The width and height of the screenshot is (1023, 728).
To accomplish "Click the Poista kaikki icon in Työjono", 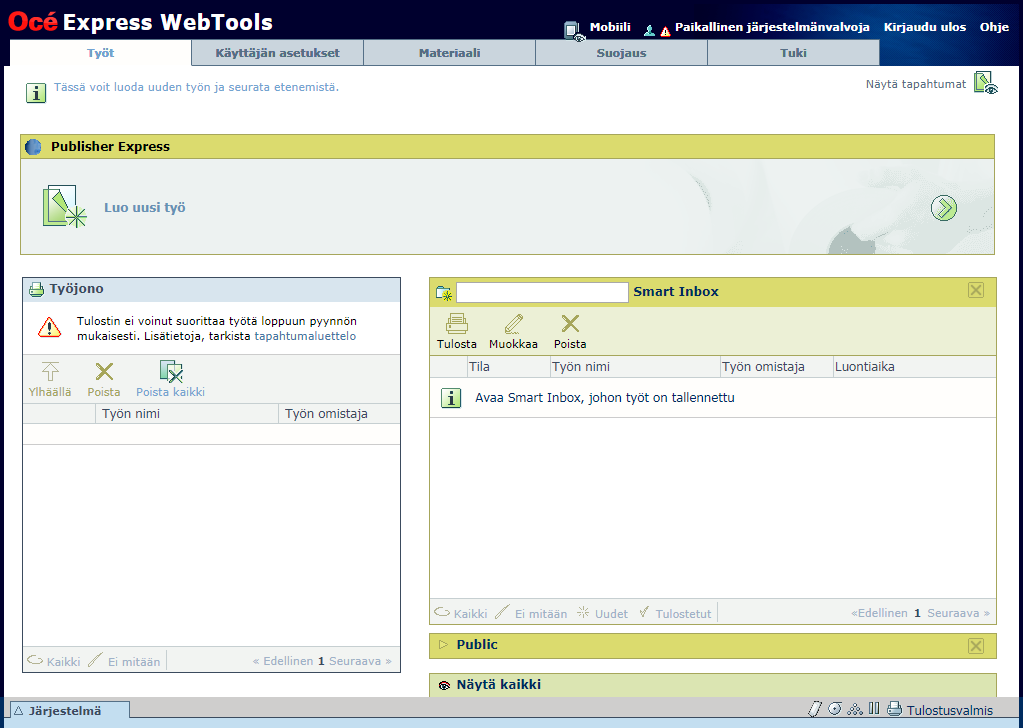I will [x=171, y=371].
